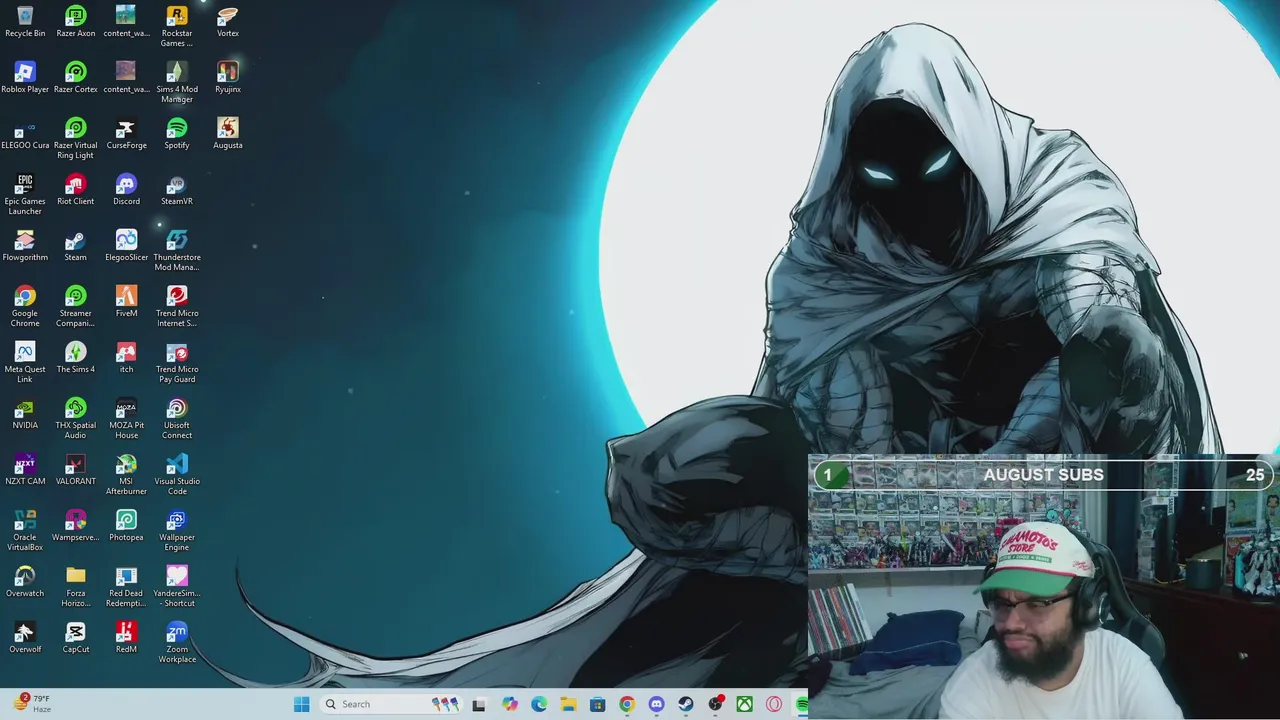
Task: Click the Streamer Companion desktop icon
Action: (x=76, y=307)
